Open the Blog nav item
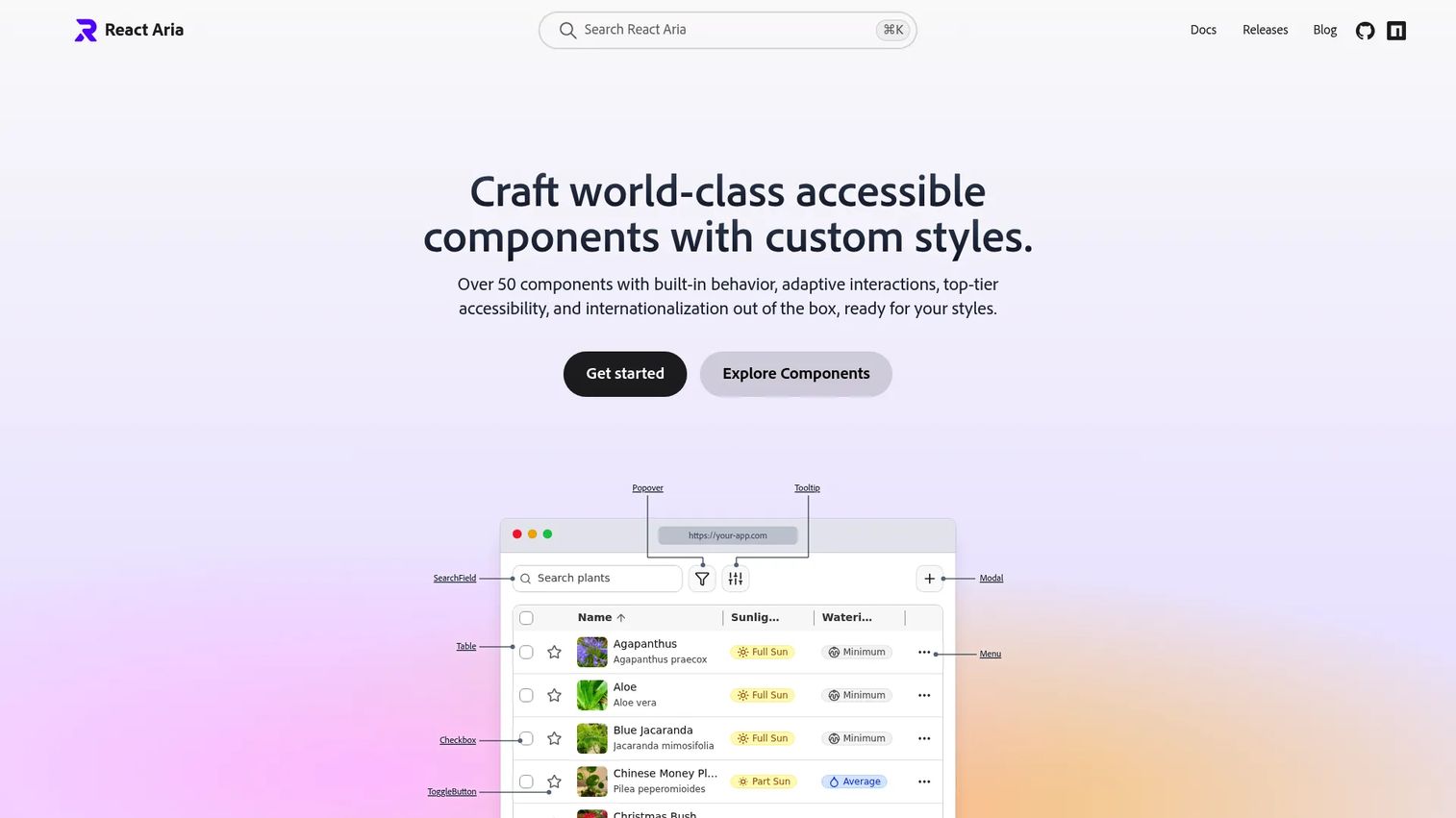This screenshot has width=1456, height=818. [1324, 30]
